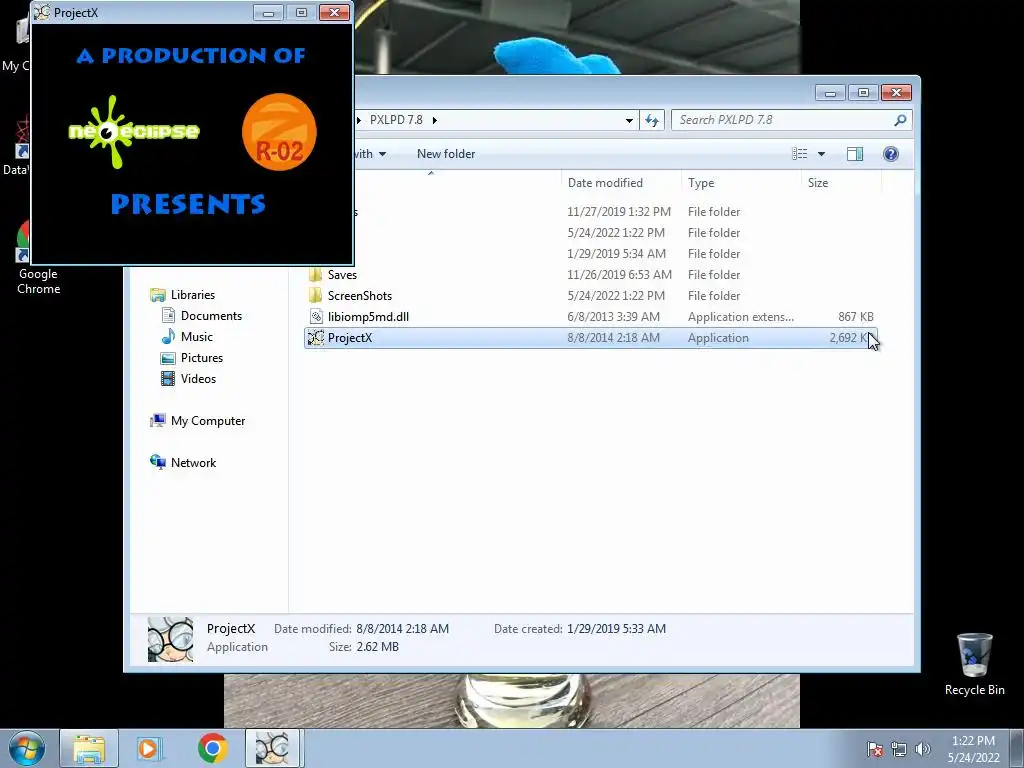
Task: Open Libraries in navigation pane
Action: point(193,295)
